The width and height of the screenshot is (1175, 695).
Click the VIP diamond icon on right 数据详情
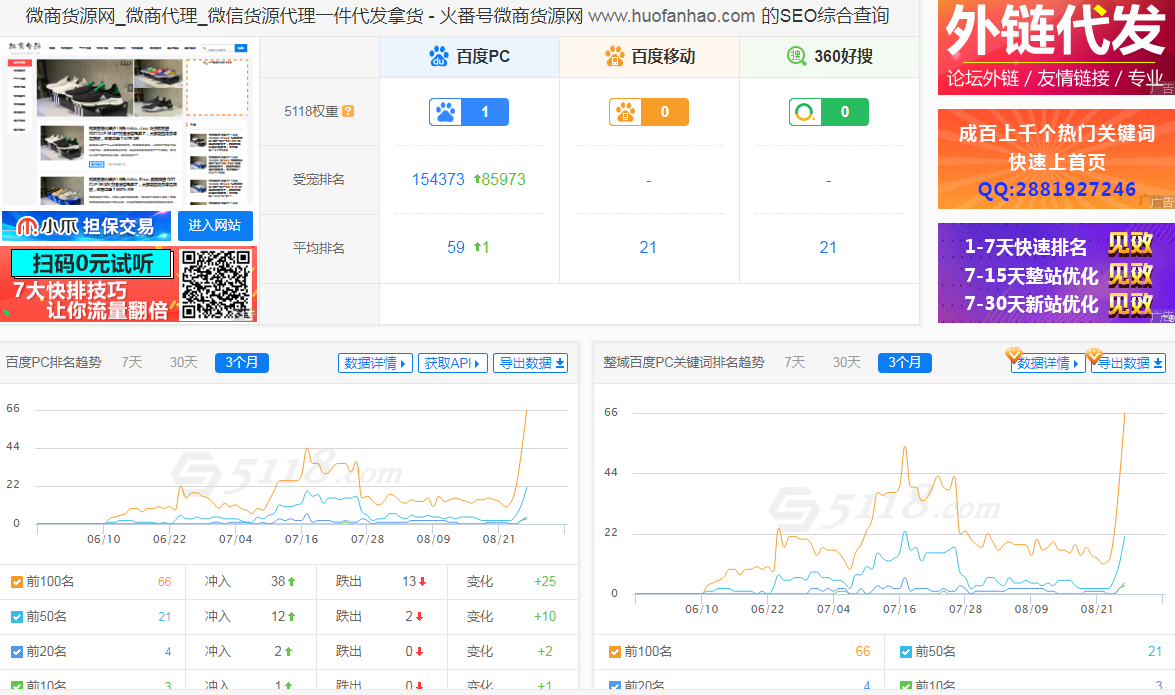(x=1013, y=355)
